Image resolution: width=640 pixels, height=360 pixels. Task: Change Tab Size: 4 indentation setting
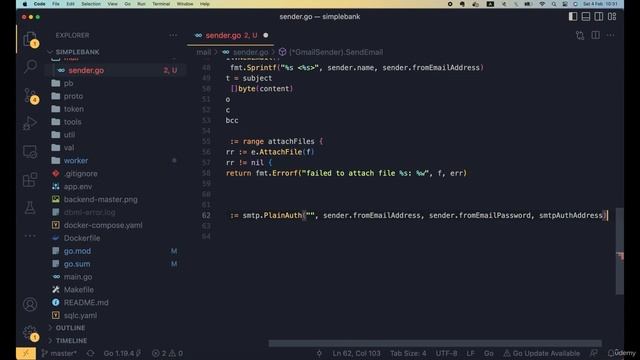(x=408, y=353)
